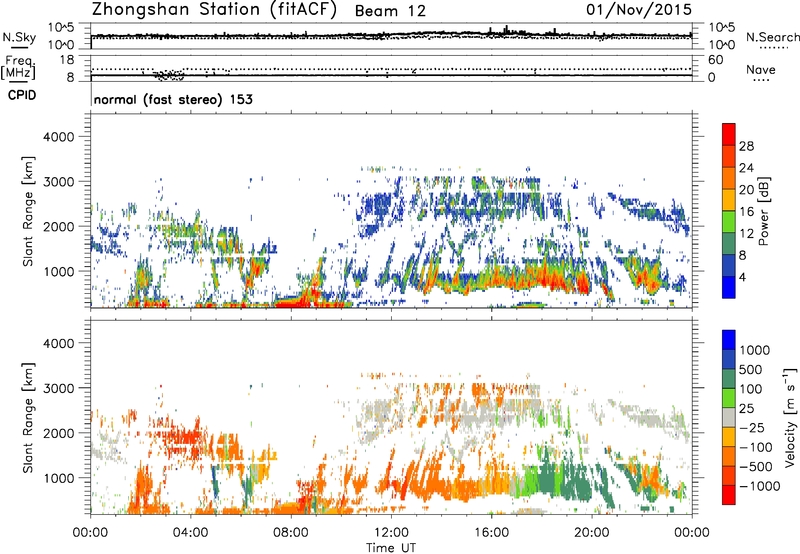Click the 'Nave' legend label
This screenshot has width=800, height=554.
(x=761, y=69)
